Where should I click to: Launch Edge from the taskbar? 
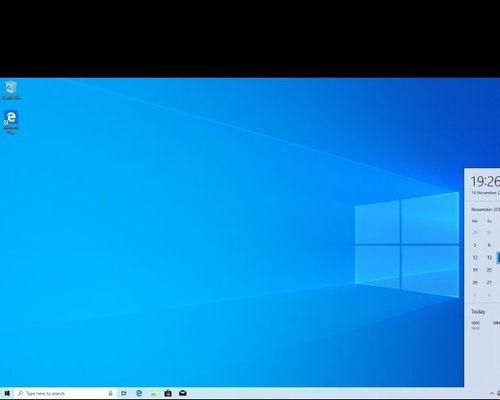[x=139, y=393]
